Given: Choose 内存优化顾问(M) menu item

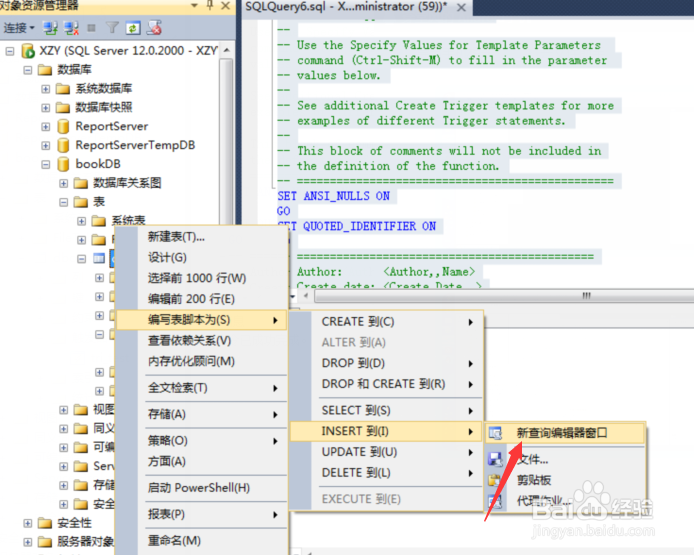Looking at the screenshot, I should pos(201,361).
